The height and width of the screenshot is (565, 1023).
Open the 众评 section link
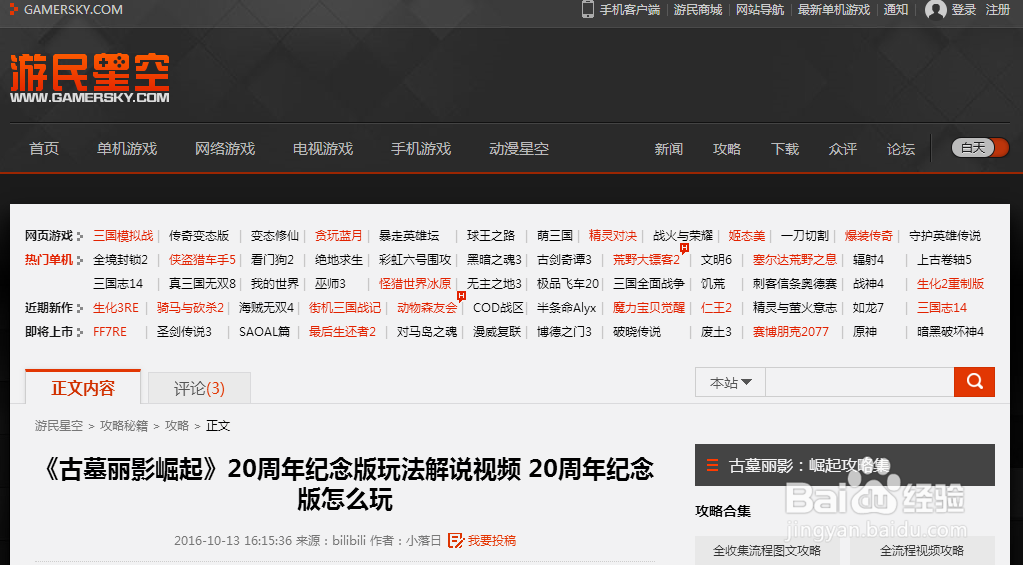[843, 149]
